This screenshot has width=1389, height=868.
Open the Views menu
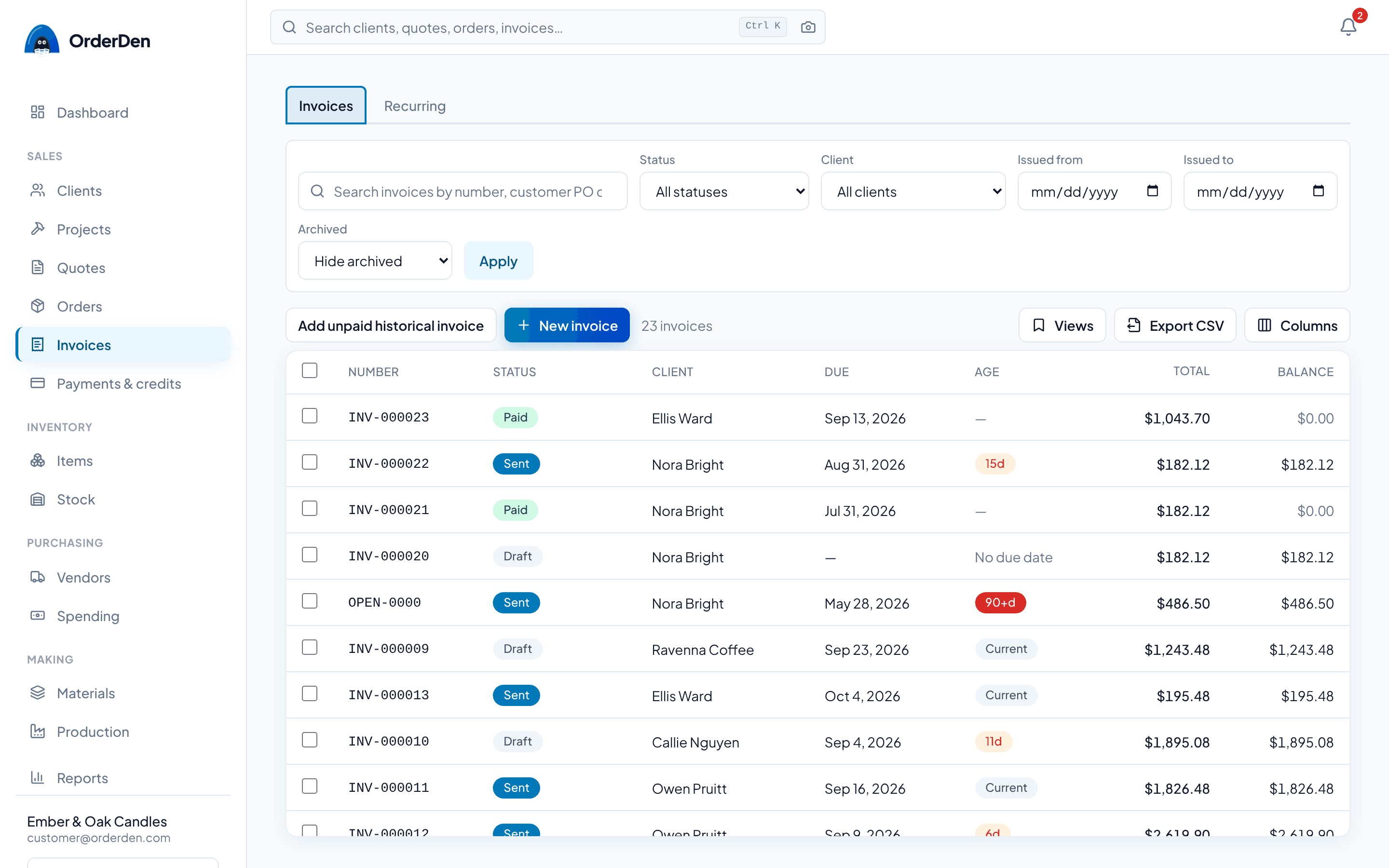click(1062, 325)
